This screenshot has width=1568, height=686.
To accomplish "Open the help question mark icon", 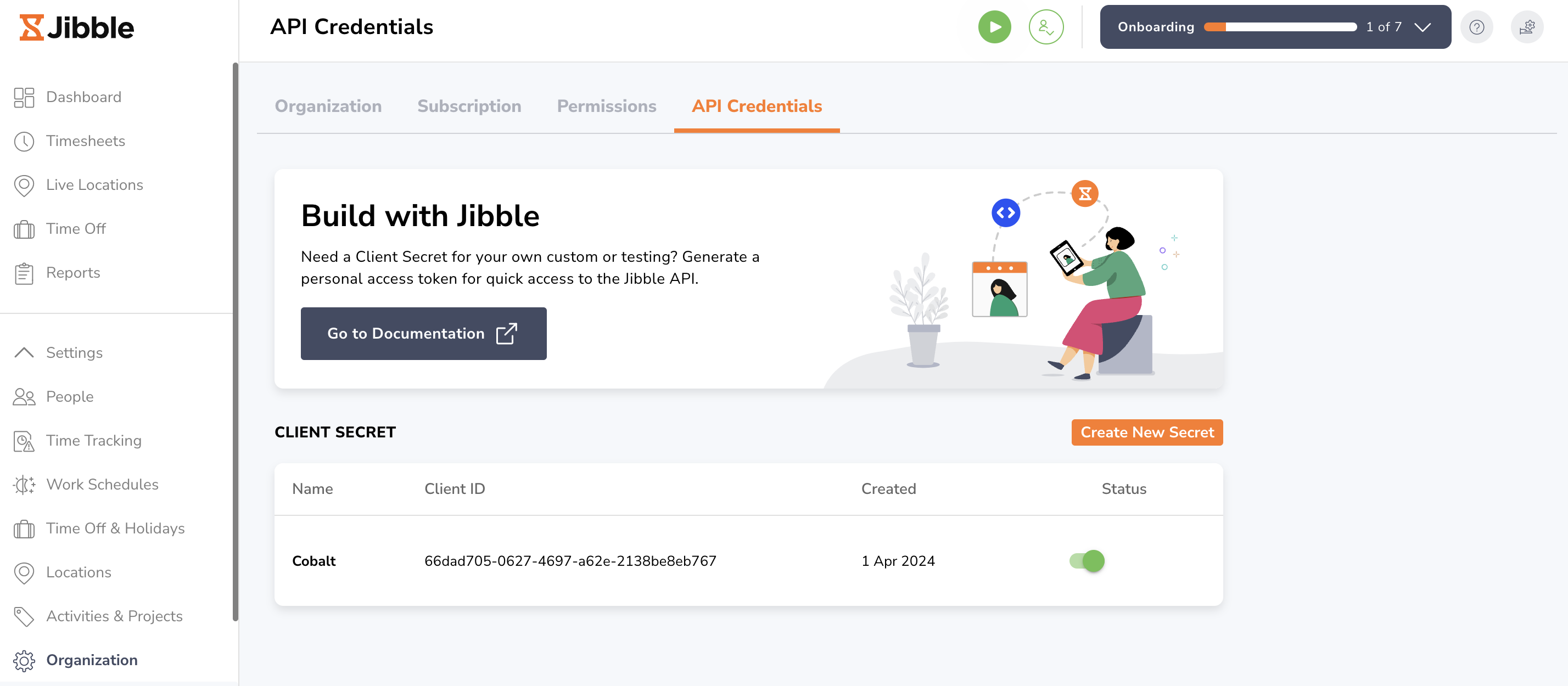I will coord(1477,27).
